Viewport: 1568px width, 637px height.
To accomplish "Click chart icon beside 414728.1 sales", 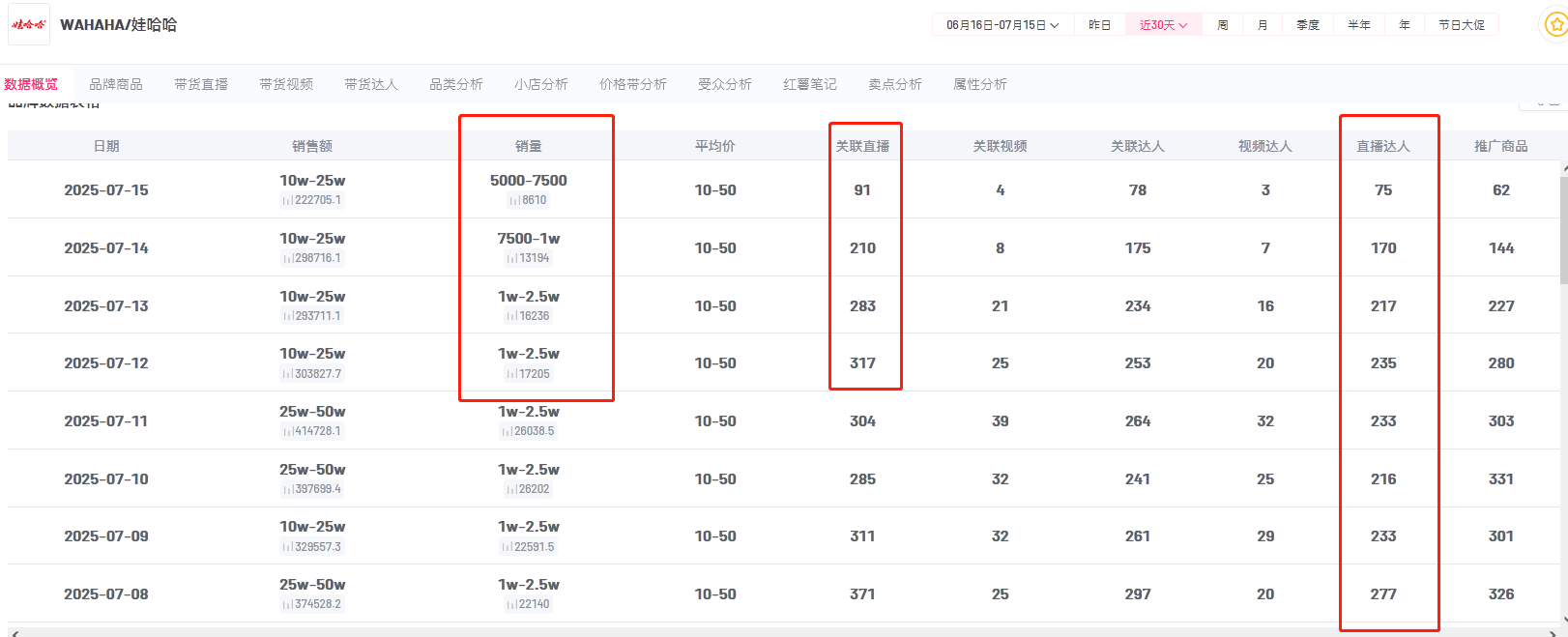I will coord(287,432).
